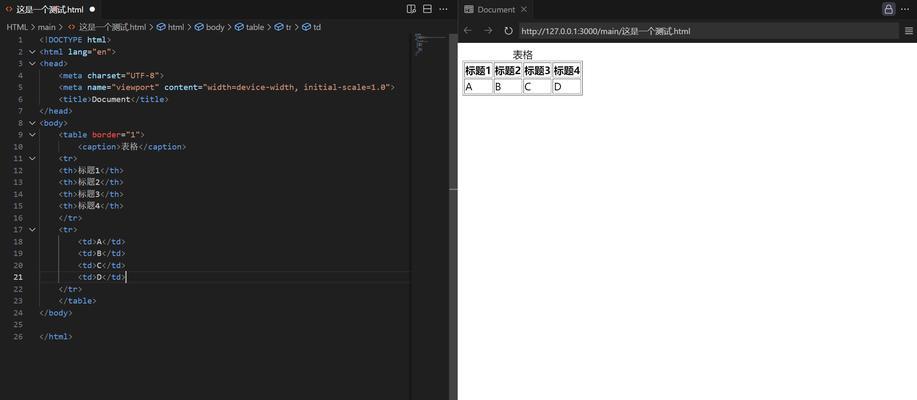The width and height of the screenshot is (917, 400).
Task: Click the <title>Document</title> code line
Action: click(113, 99)
